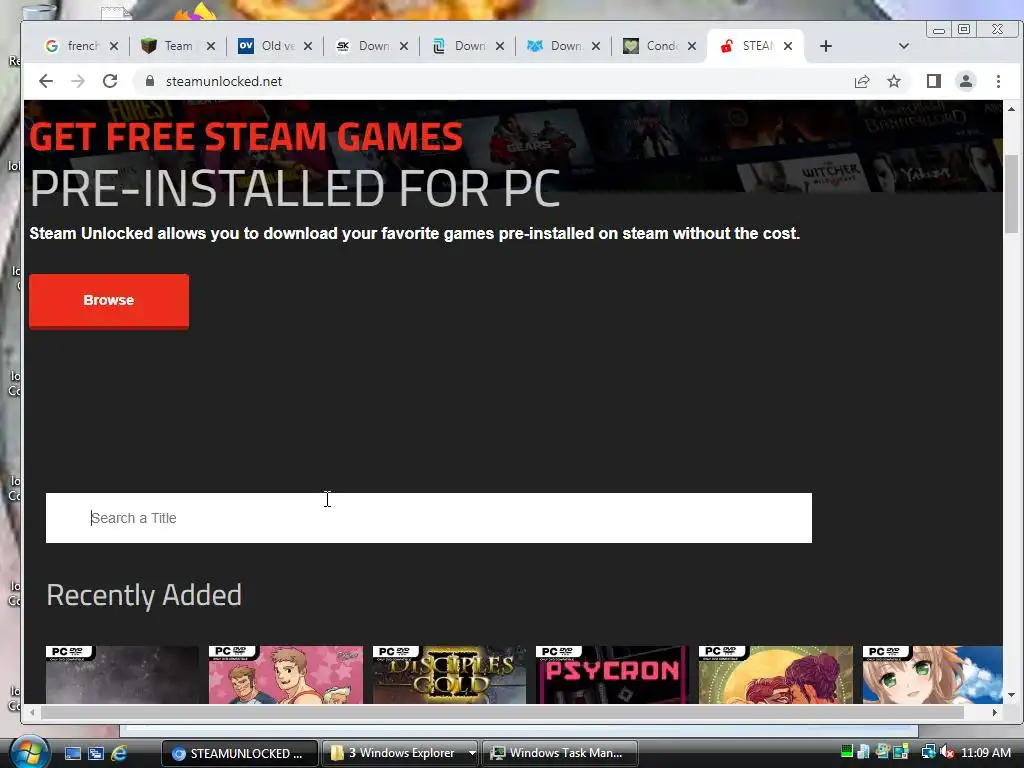Open the PSYCRON game thumbnail

click(x=613, y=675)
